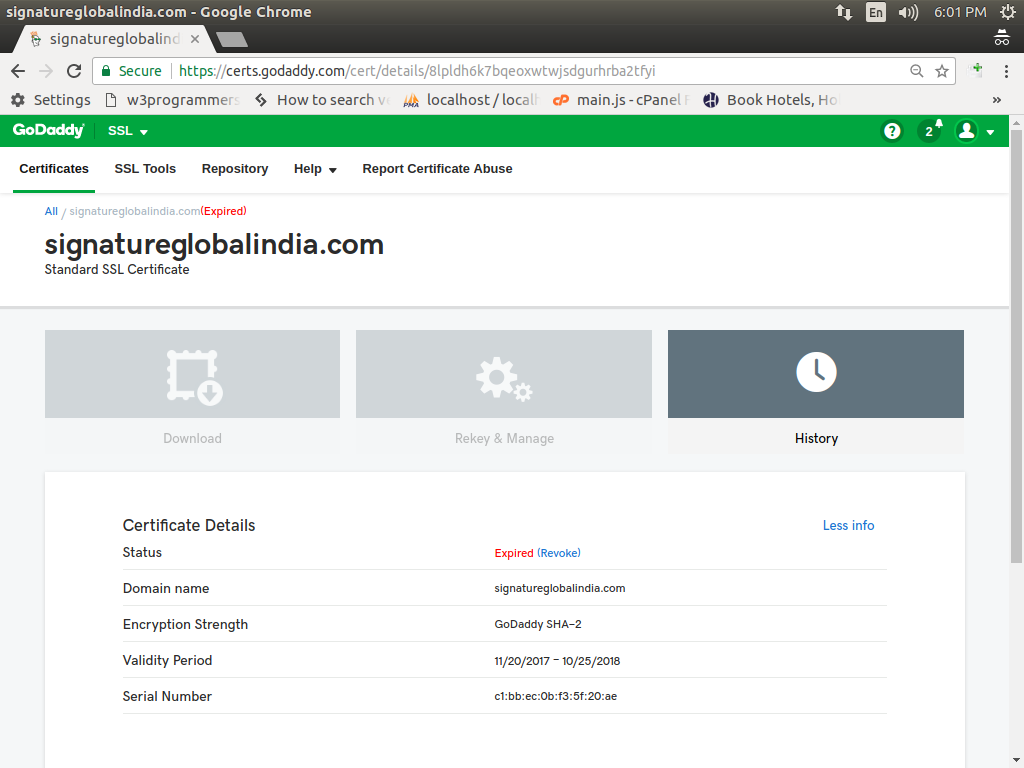The height and width of the screenshot is (768, 1024).
Task: Click the Revoke link next to Expired
Action: pos(559,553)
